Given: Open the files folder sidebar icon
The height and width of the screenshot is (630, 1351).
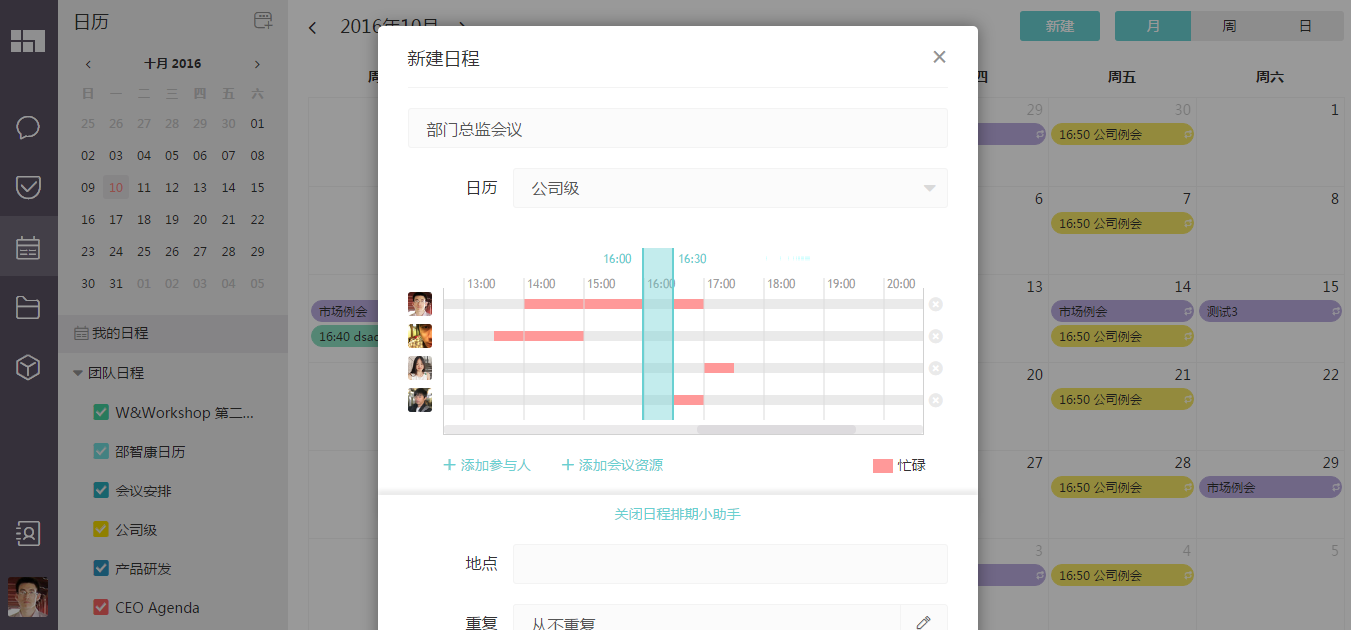Looking at the screenshot, I should (x=28, y=307).
